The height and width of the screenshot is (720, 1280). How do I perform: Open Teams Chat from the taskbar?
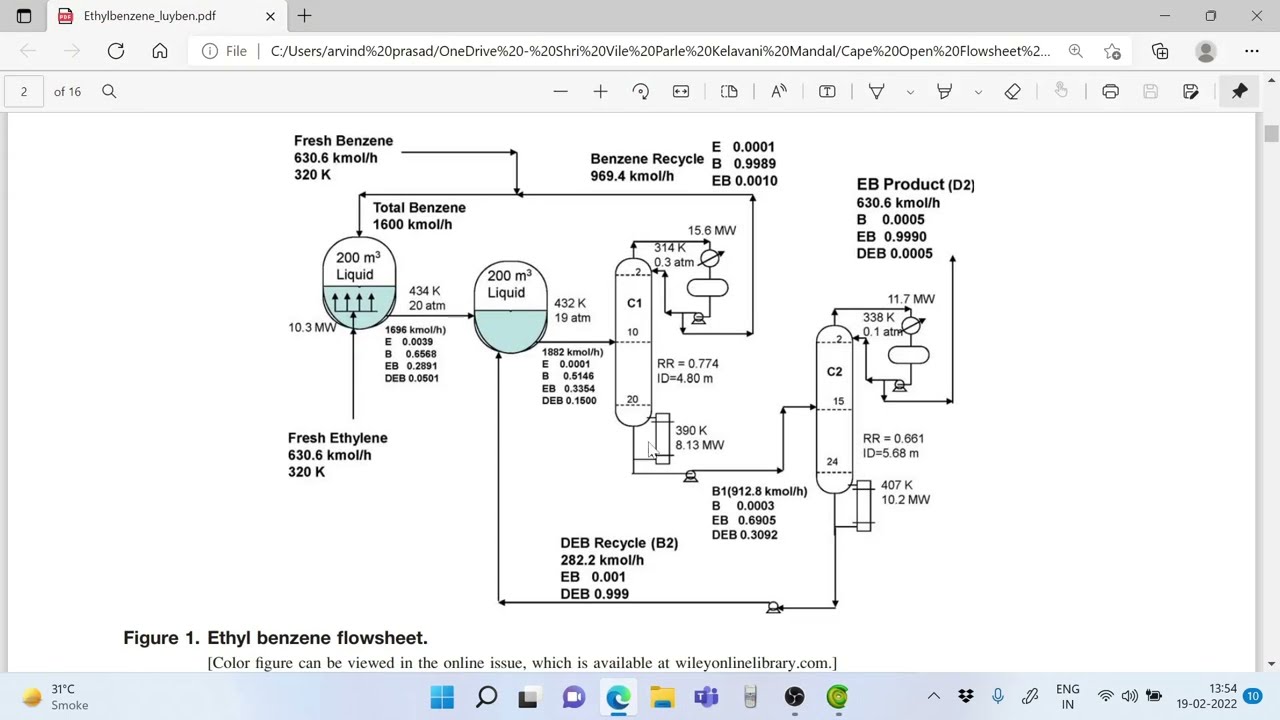[573, 697]
